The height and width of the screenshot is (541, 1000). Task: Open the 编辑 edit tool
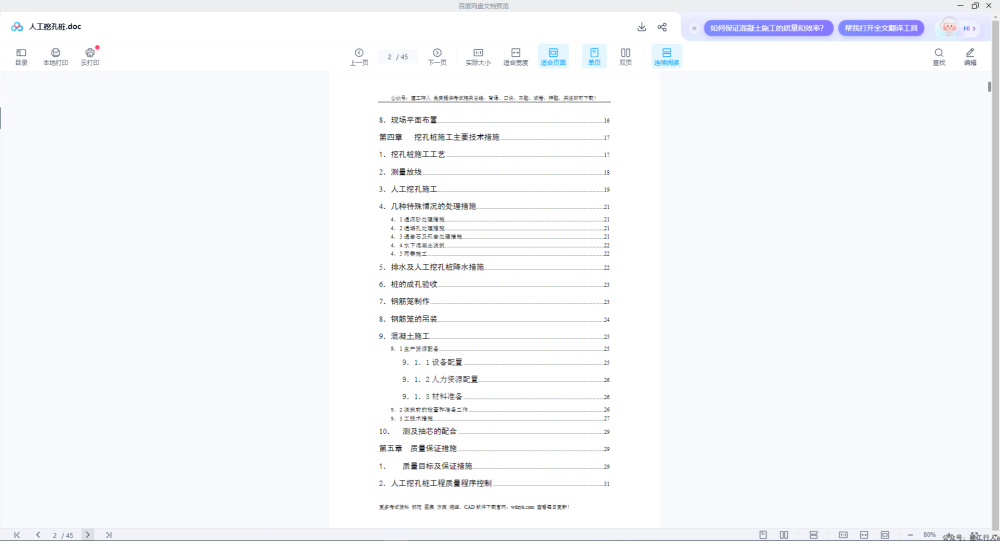point(970,56)
